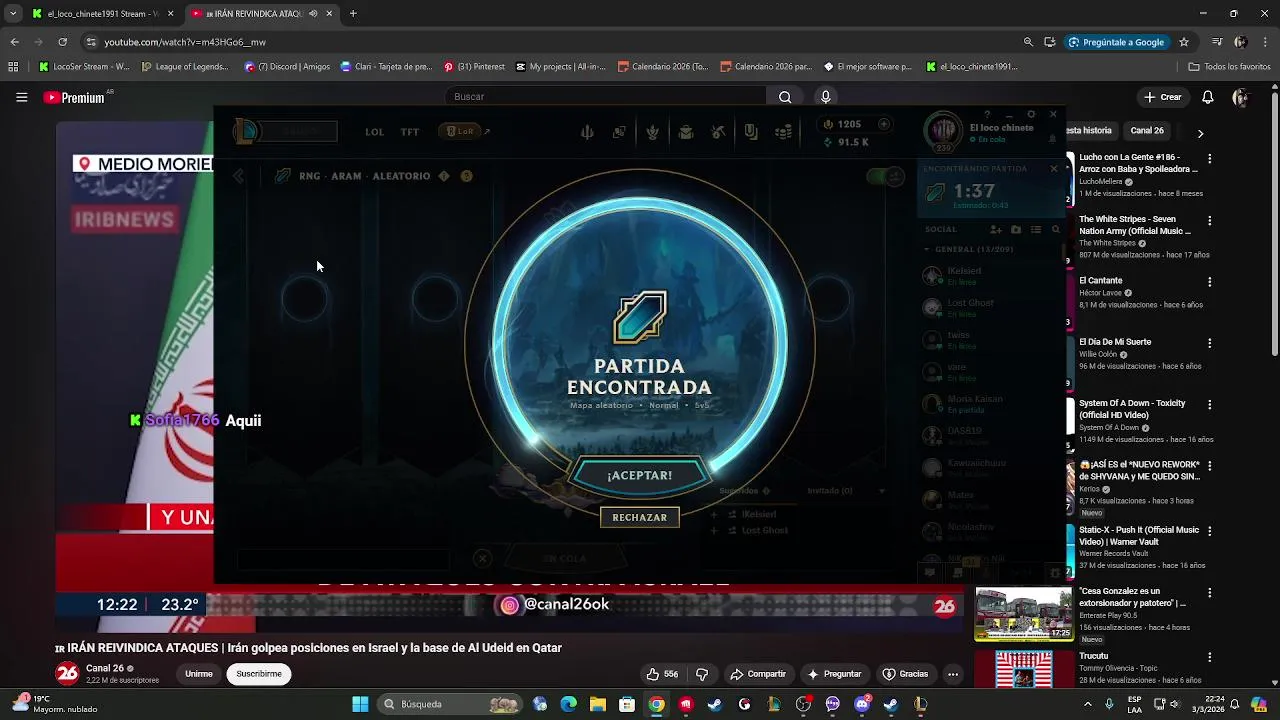This screenshot has height=720, width=1280.
Task: Open El loco chinete profile avatar
Action: click(x=942, y=131)
